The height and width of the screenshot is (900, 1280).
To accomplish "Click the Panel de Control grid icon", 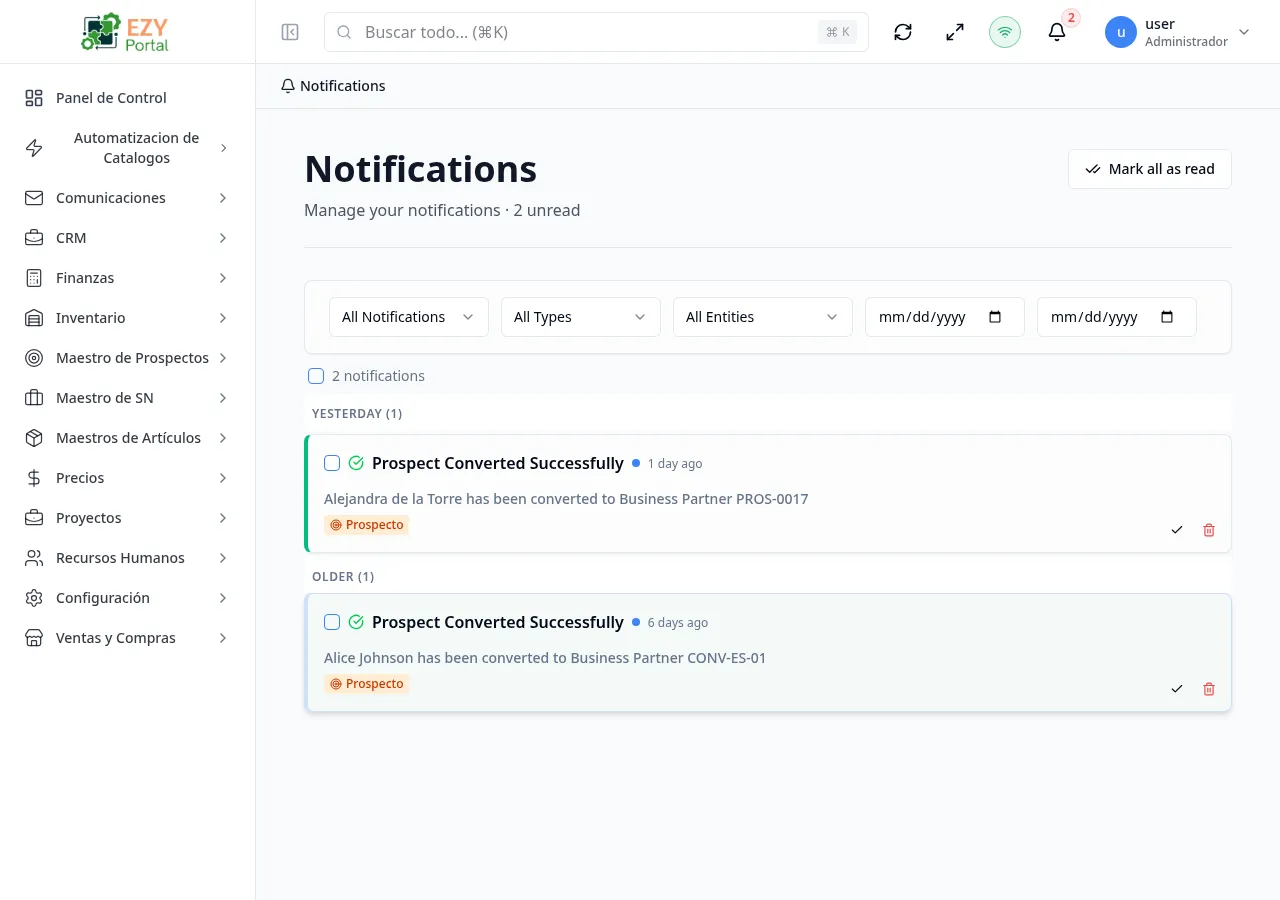I will tap(34, 98).
